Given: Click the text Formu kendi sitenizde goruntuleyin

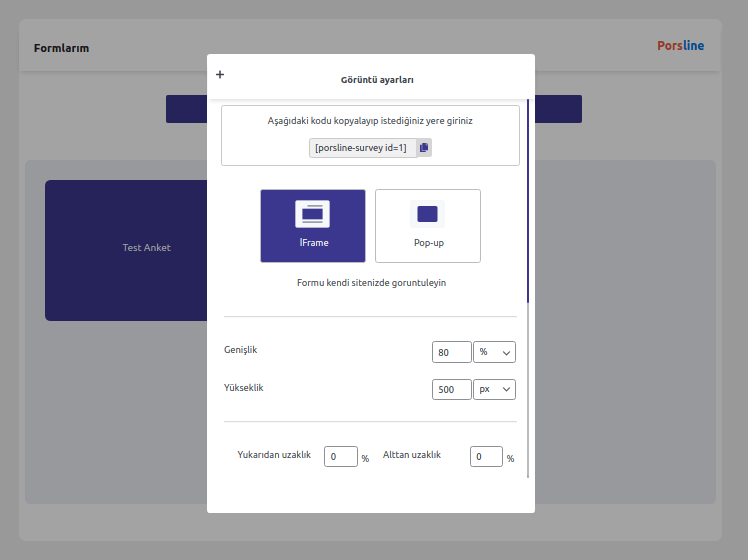Looking at the screenshot, I should (371, 283).
